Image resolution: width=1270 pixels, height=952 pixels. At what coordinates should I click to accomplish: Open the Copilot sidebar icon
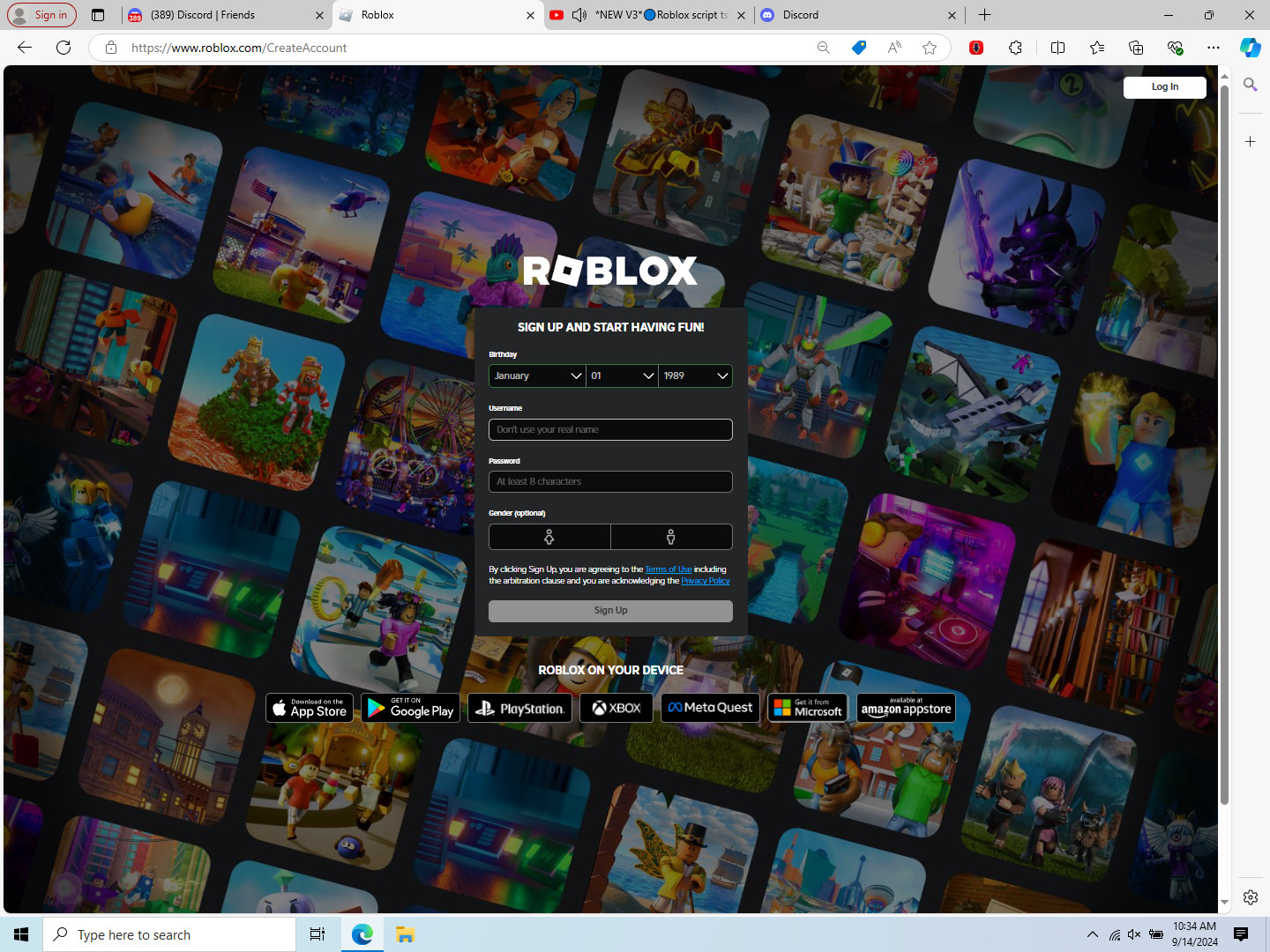(x=1251, y=48)
